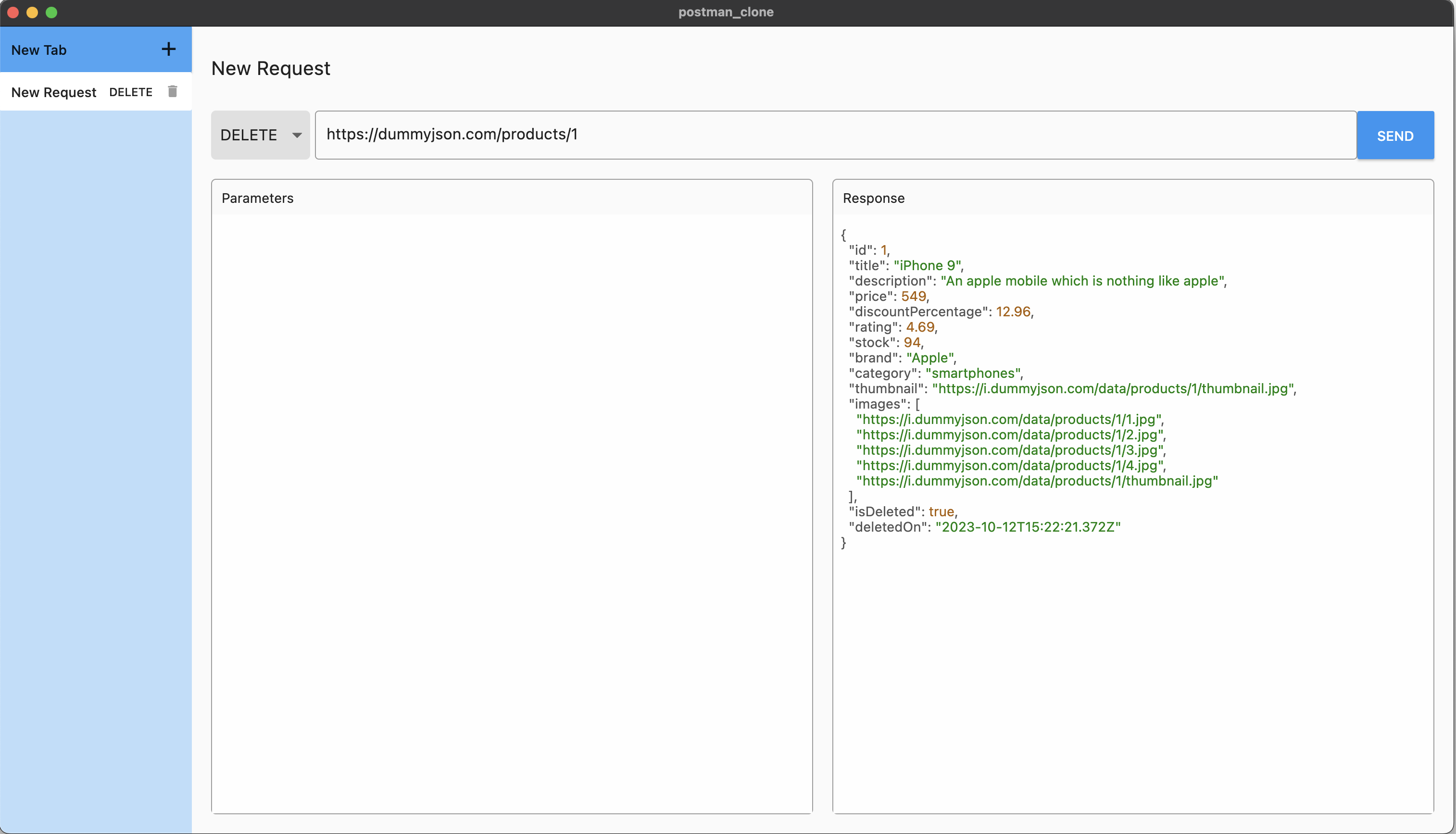
Task: Click the 1.jpg image link in response
Action: click(x=1008, y=419)
